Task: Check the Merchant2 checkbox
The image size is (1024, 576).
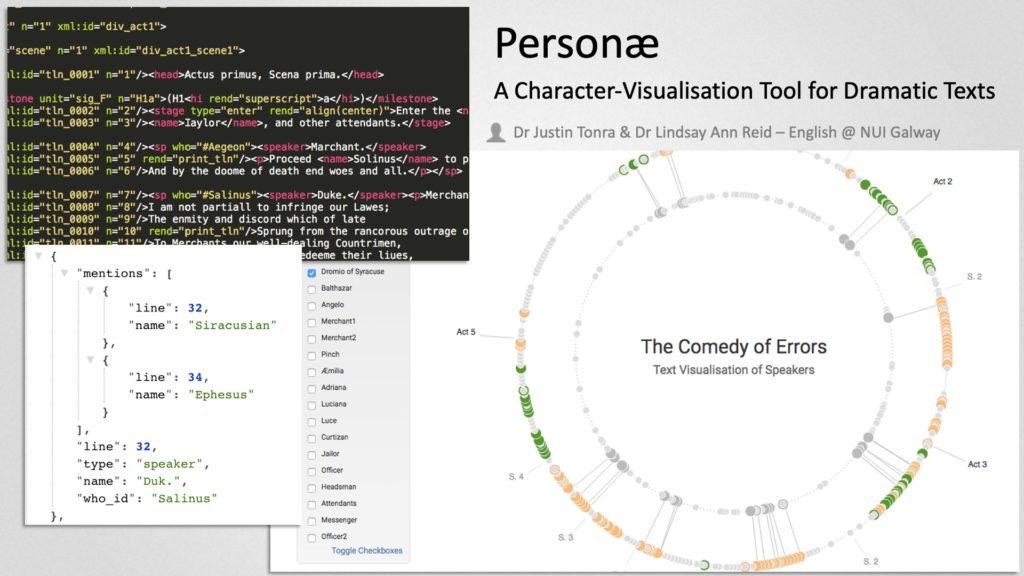Action: click(312, 339)
